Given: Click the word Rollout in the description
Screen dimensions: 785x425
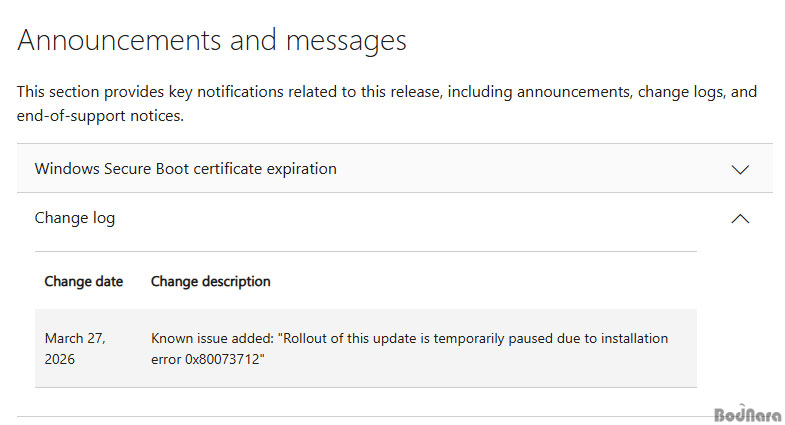Looking at the screenshot, I should click(x=311, y=339).
